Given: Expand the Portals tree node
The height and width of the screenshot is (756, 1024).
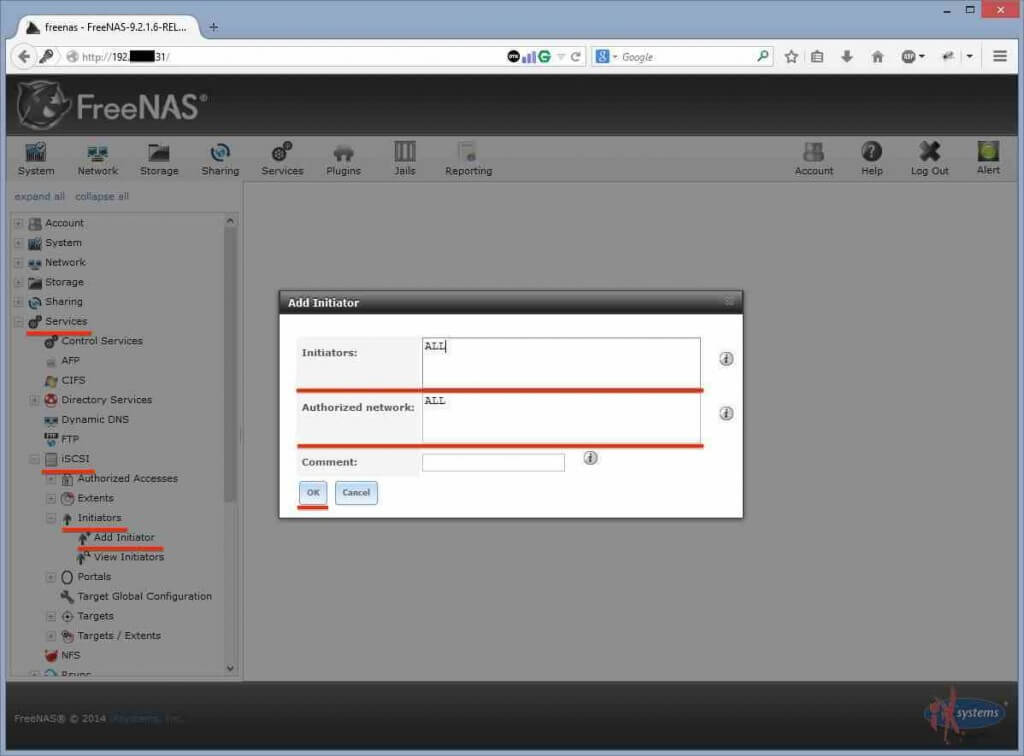Looking at the screenshot, I should tap(51, 577).
